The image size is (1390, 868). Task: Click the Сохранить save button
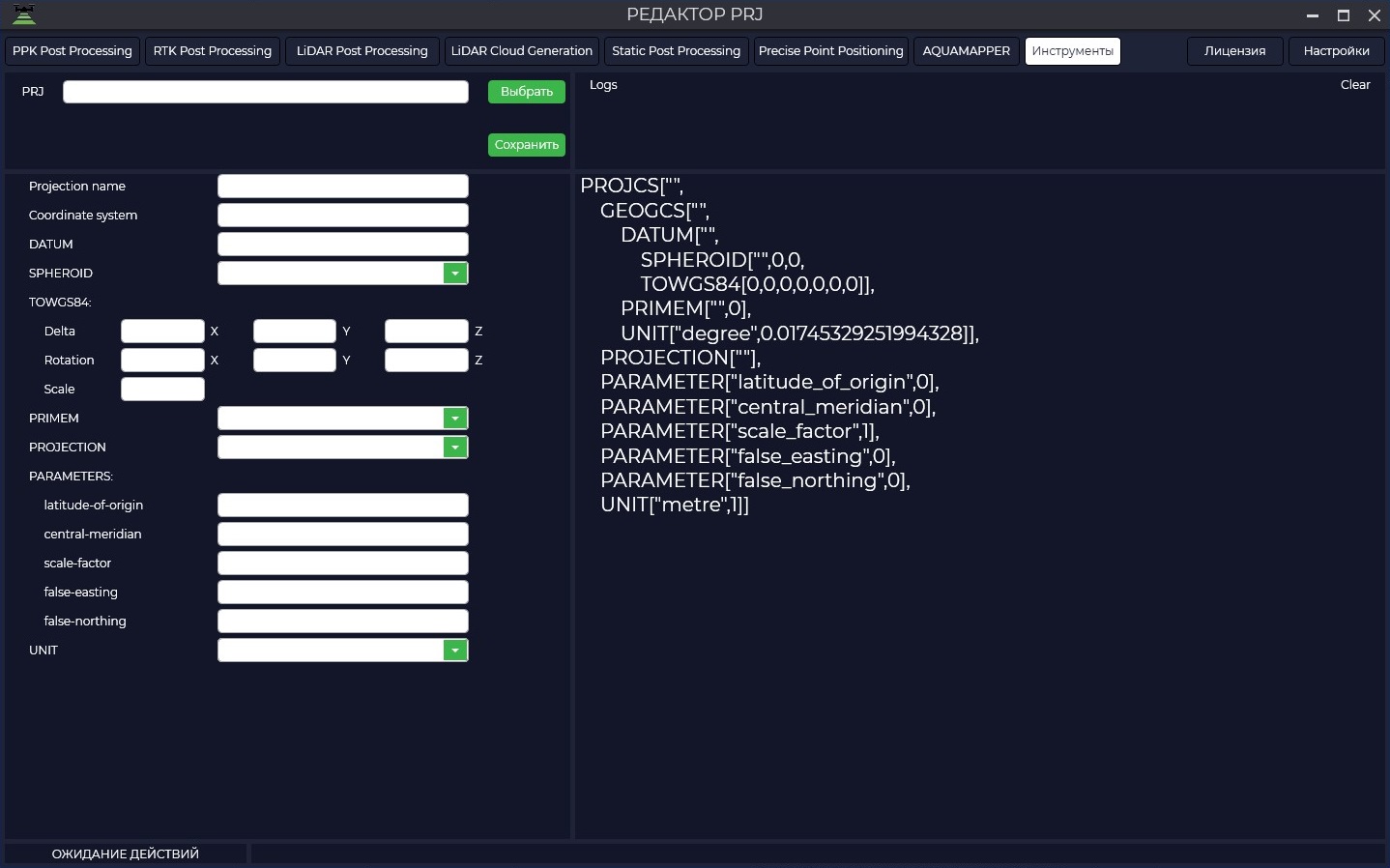coord(527,145)
